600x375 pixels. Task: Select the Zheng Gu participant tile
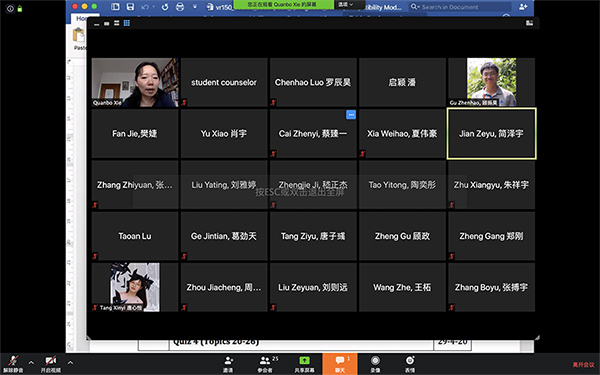[403, 236]
